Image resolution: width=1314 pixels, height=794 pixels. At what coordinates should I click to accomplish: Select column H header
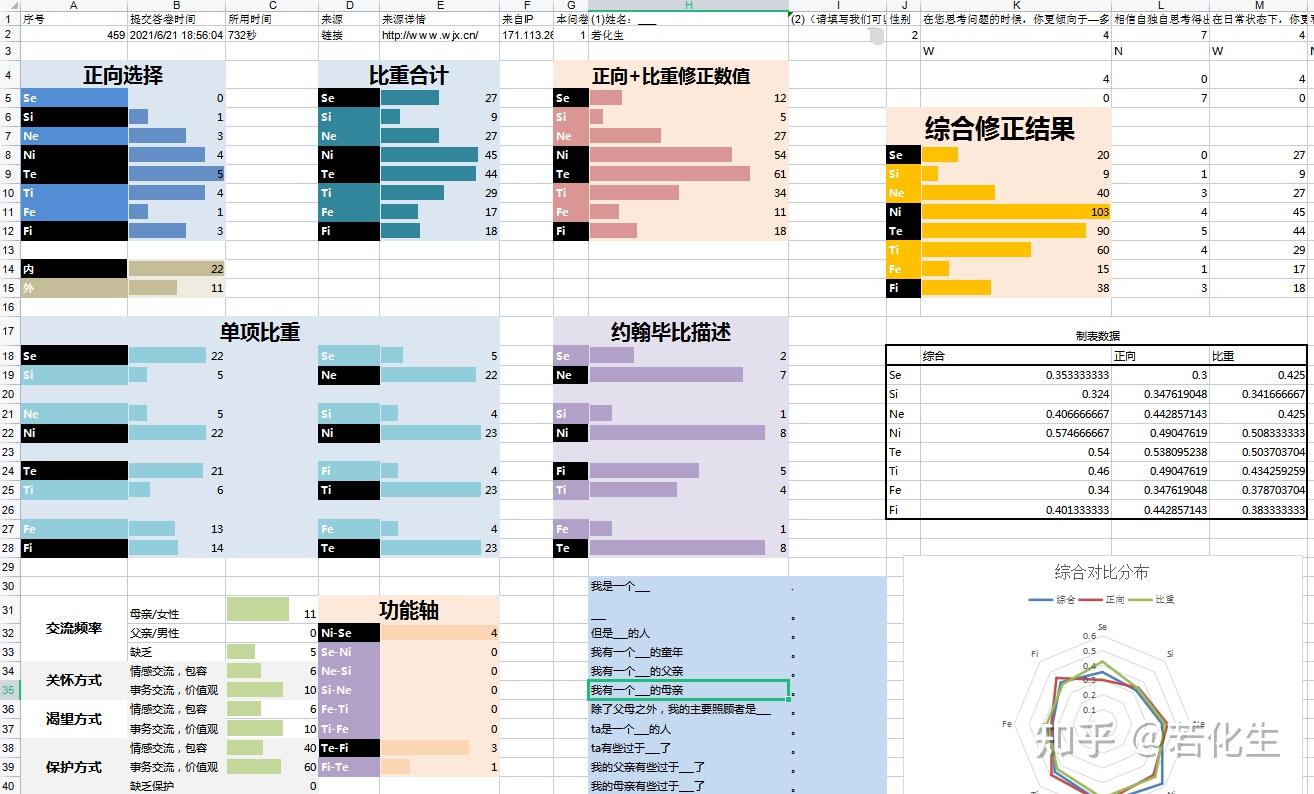(x=688, y=5)
